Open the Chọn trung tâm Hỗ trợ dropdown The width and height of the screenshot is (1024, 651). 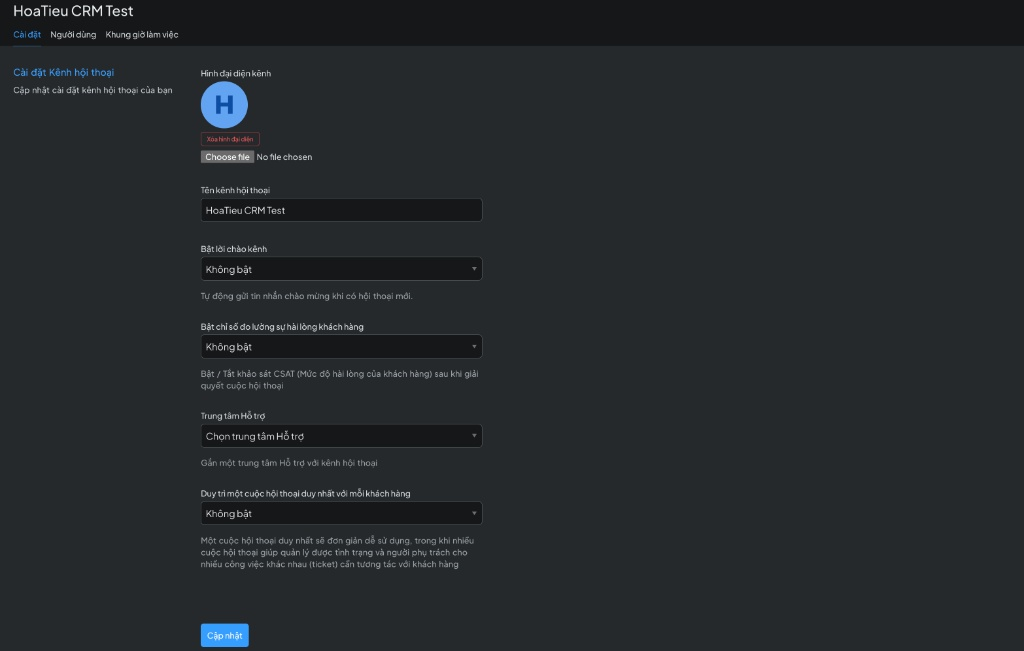[x=341, y=436]
